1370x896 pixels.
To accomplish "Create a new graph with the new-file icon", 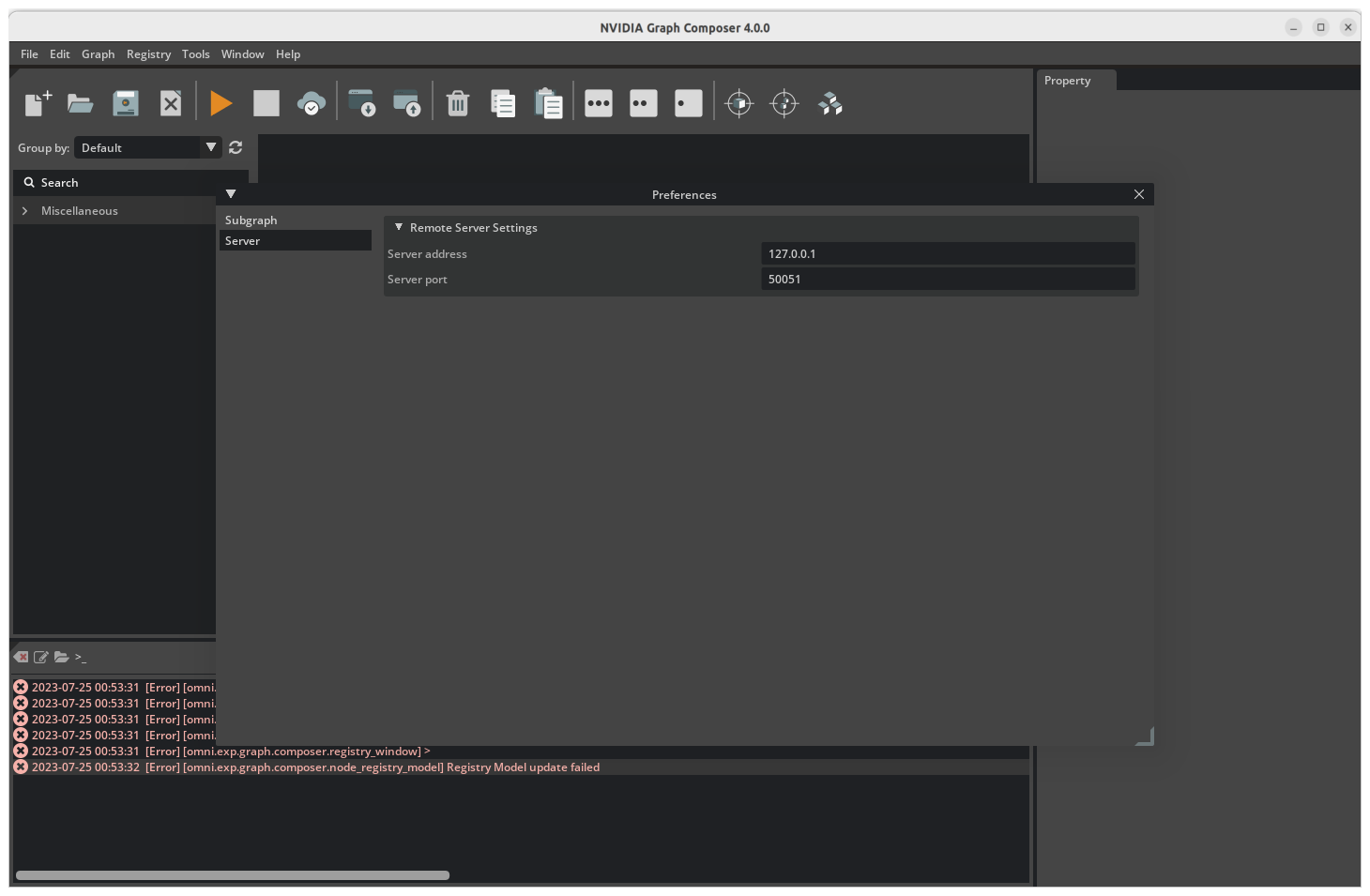I will point(38,103).
